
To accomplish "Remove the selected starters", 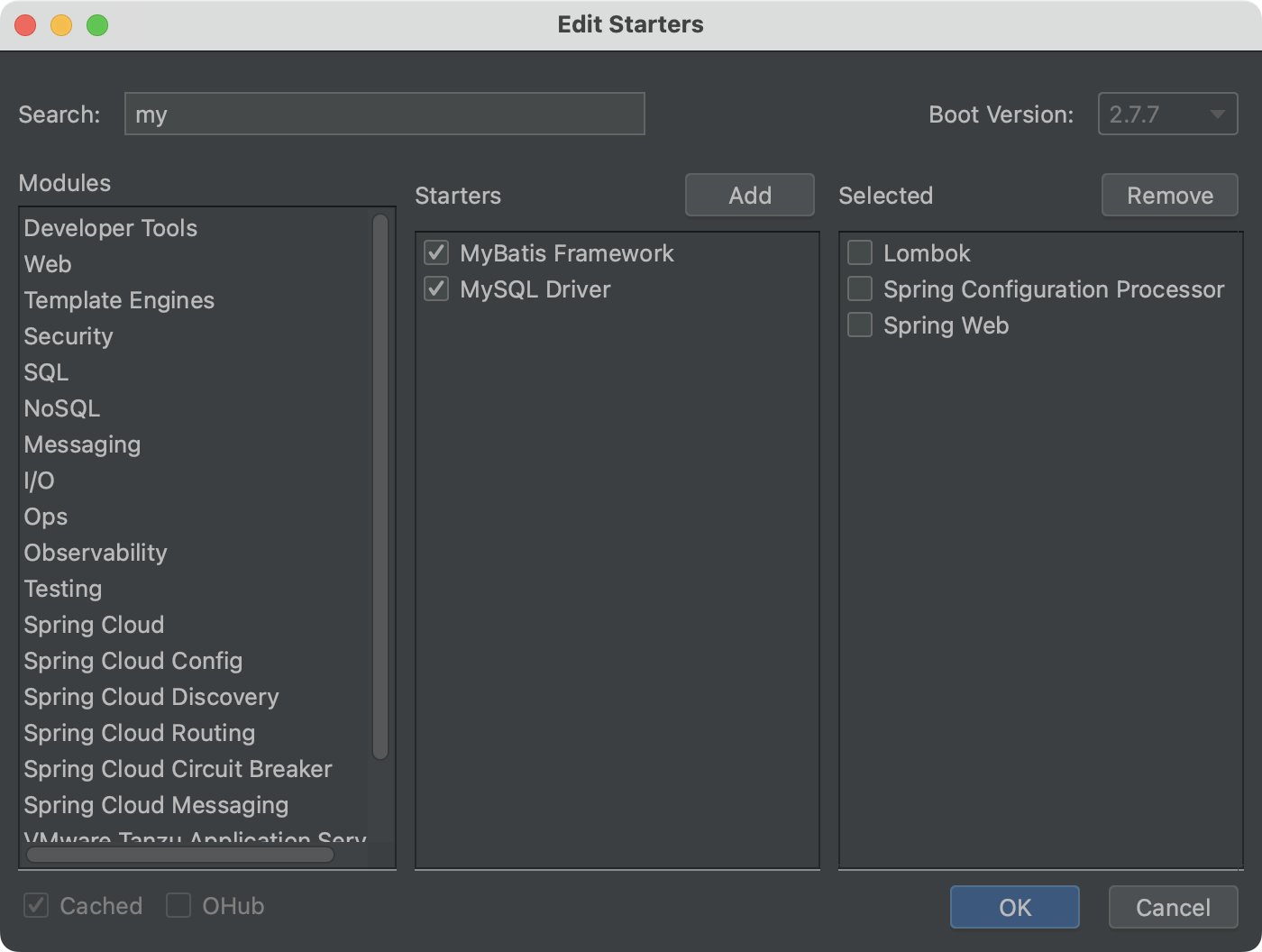I will click(1169, 195).
